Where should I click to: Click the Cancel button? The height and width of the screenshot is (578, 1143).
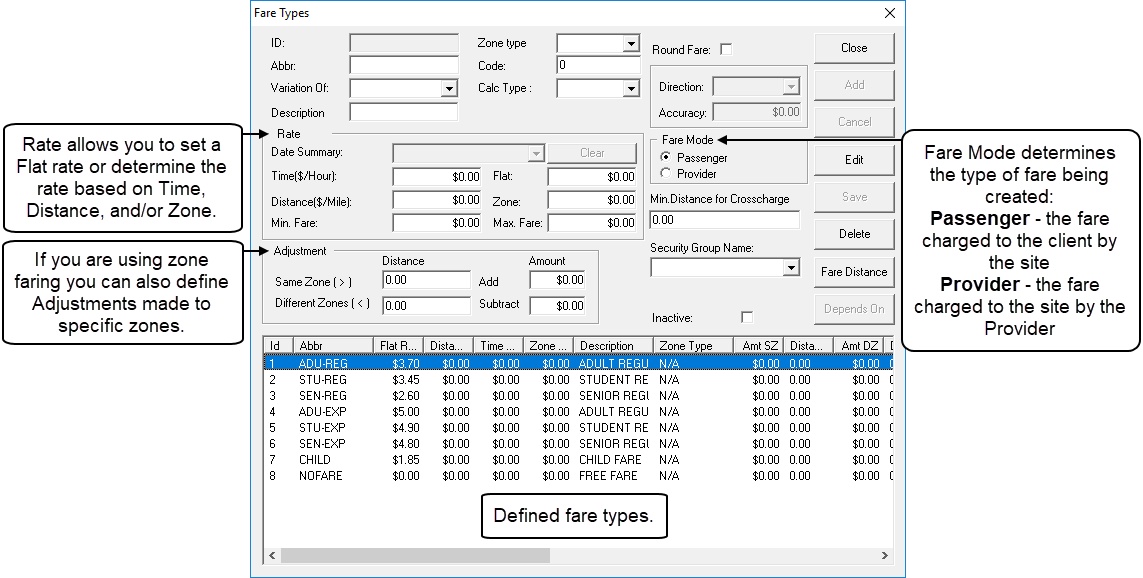[854, 121]
